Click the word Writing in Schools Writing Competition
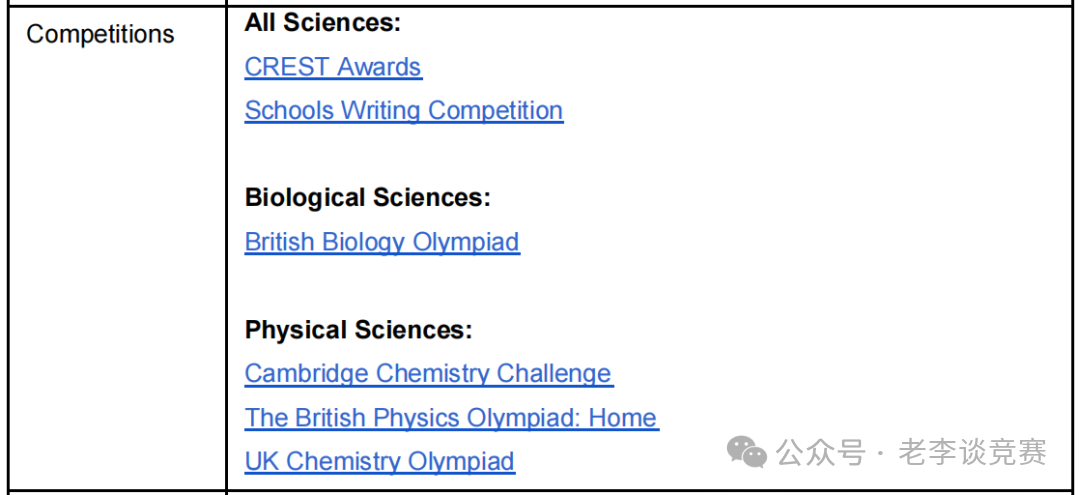The image size is (1080, 495). coord(382,111)
